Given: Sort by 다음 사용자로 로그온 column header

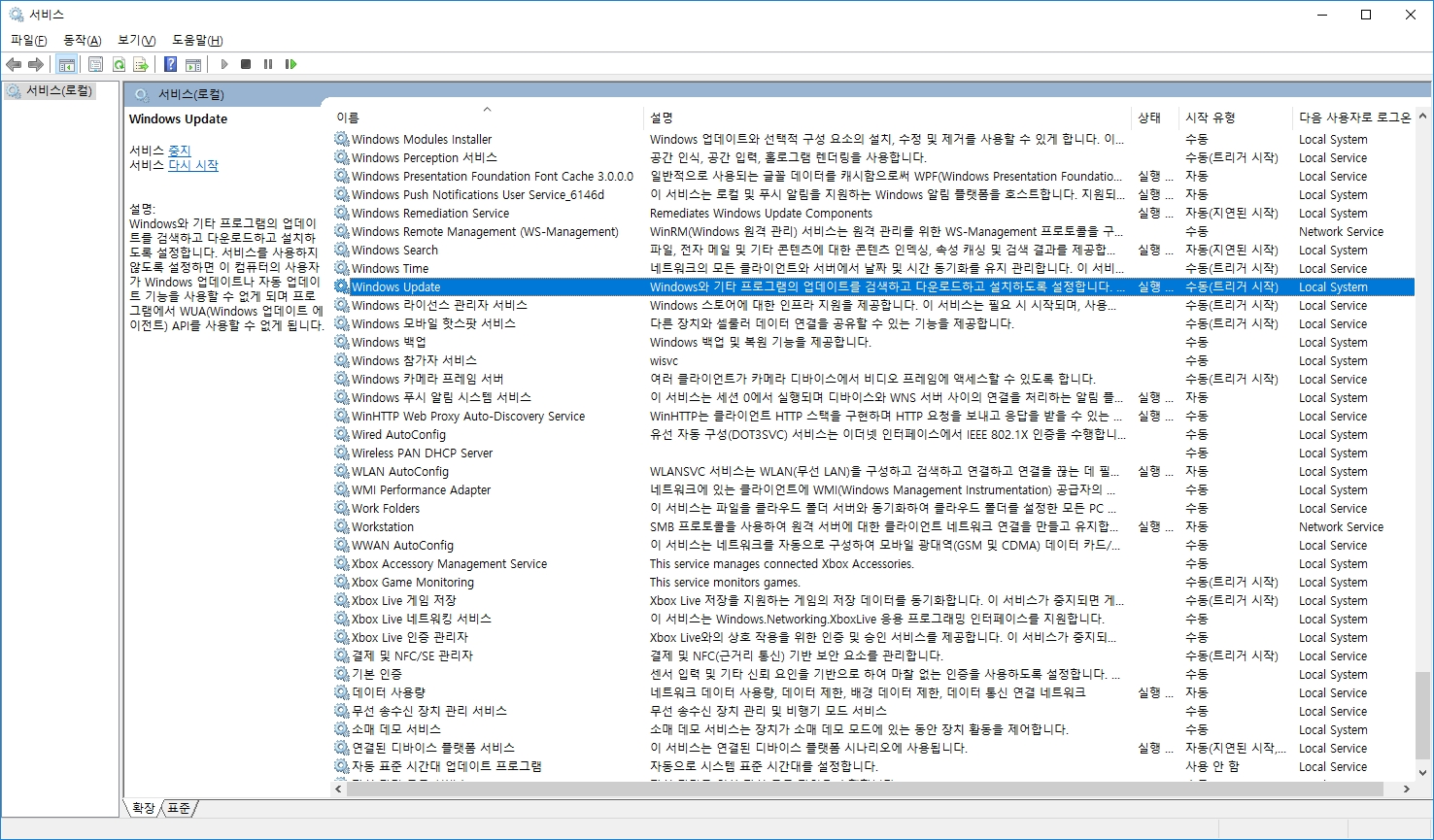Looking at the screenshot, I should pos(1353,118).
